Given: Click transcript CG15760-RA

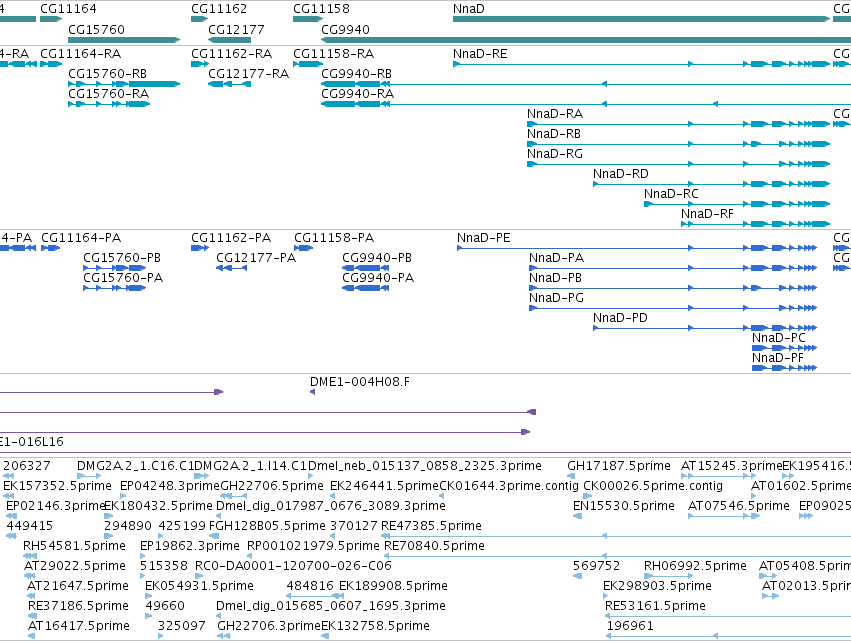Looking at the screenshot, I should (109, 104).
